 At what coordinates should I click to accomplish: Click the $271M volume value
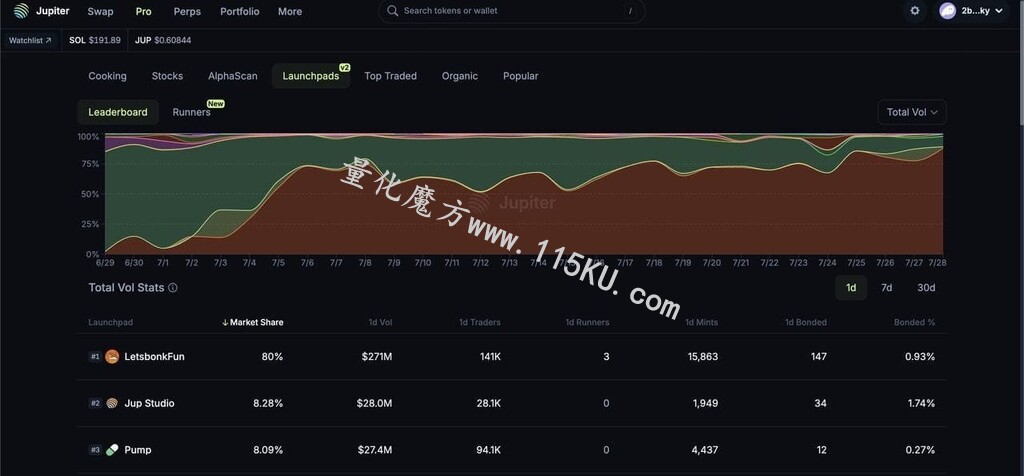point(377,357)
